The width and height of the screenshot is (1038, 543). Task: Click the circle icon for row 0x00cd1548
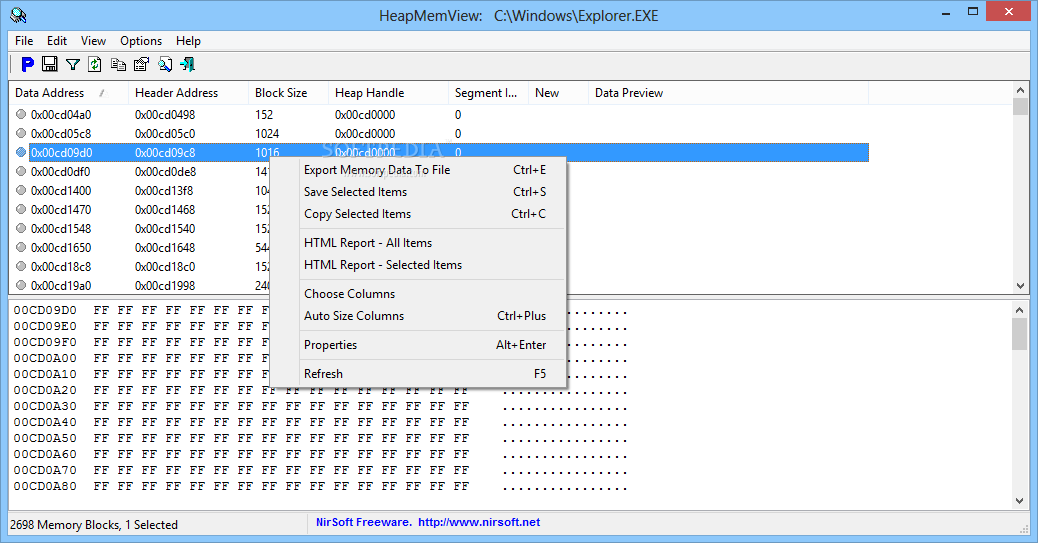click(x=21, y=228)
